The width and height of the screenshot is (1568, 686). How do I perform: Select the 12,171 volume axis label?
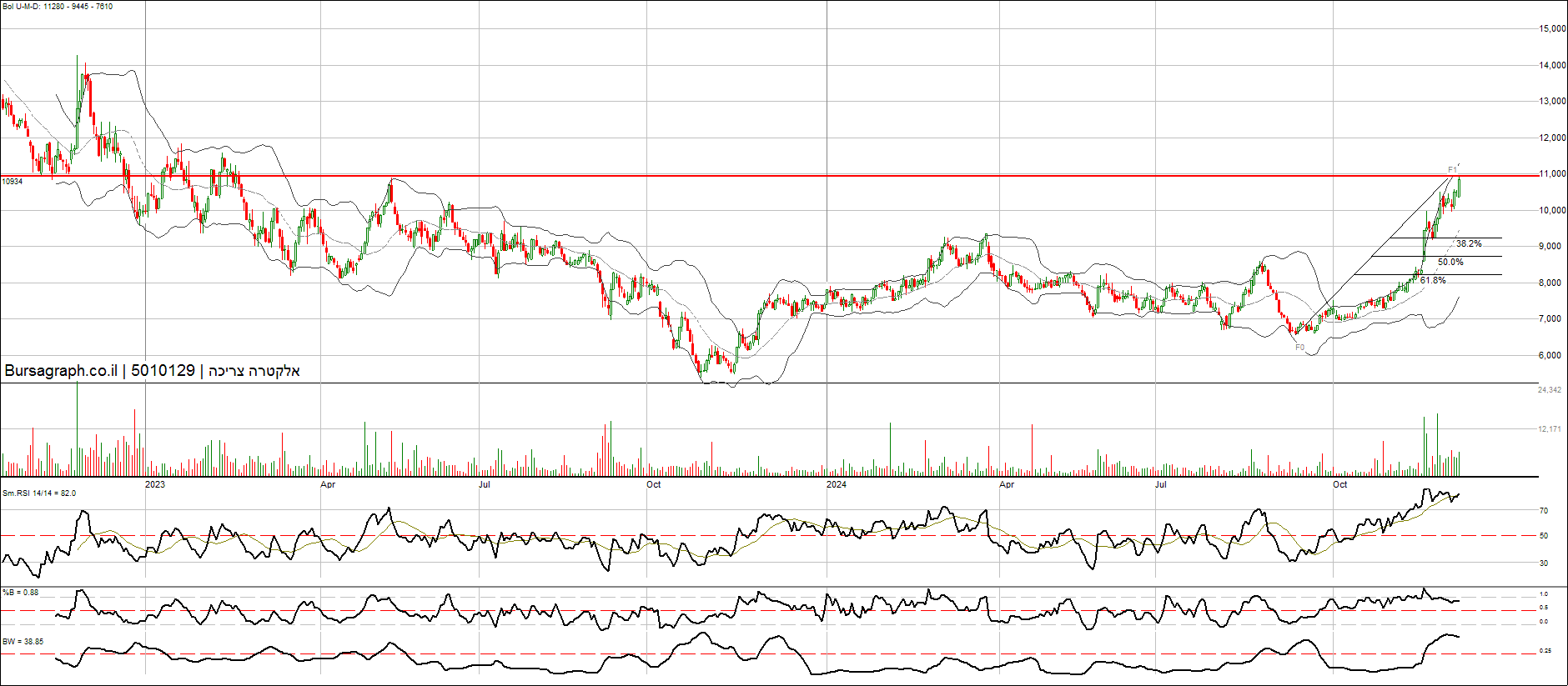click(1550, 429)
